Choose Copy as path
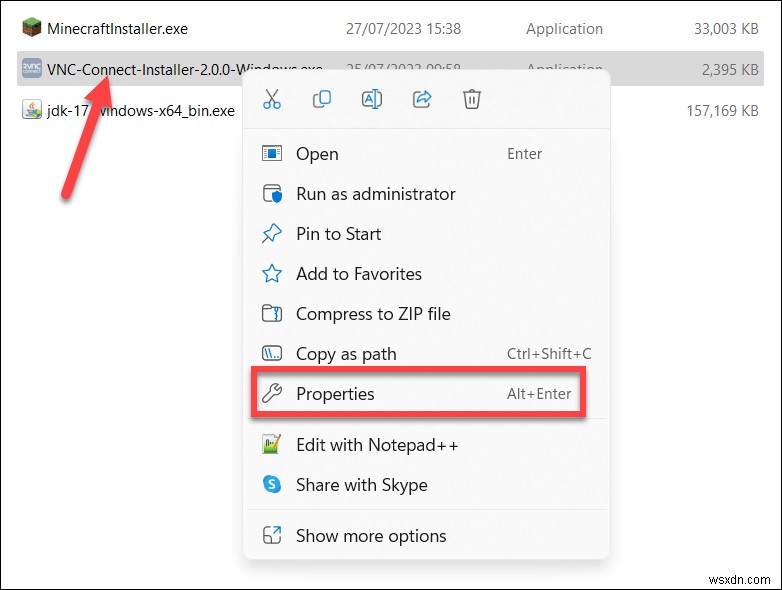782x590 pixels. tap(426, 354)
